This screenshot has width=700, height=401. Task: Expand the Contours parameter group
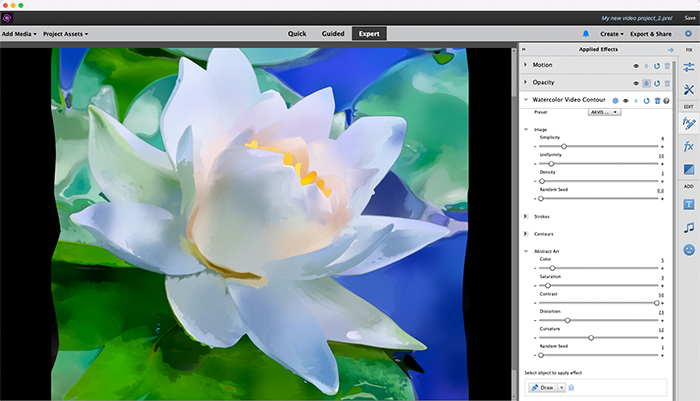[x=526, y=234]
